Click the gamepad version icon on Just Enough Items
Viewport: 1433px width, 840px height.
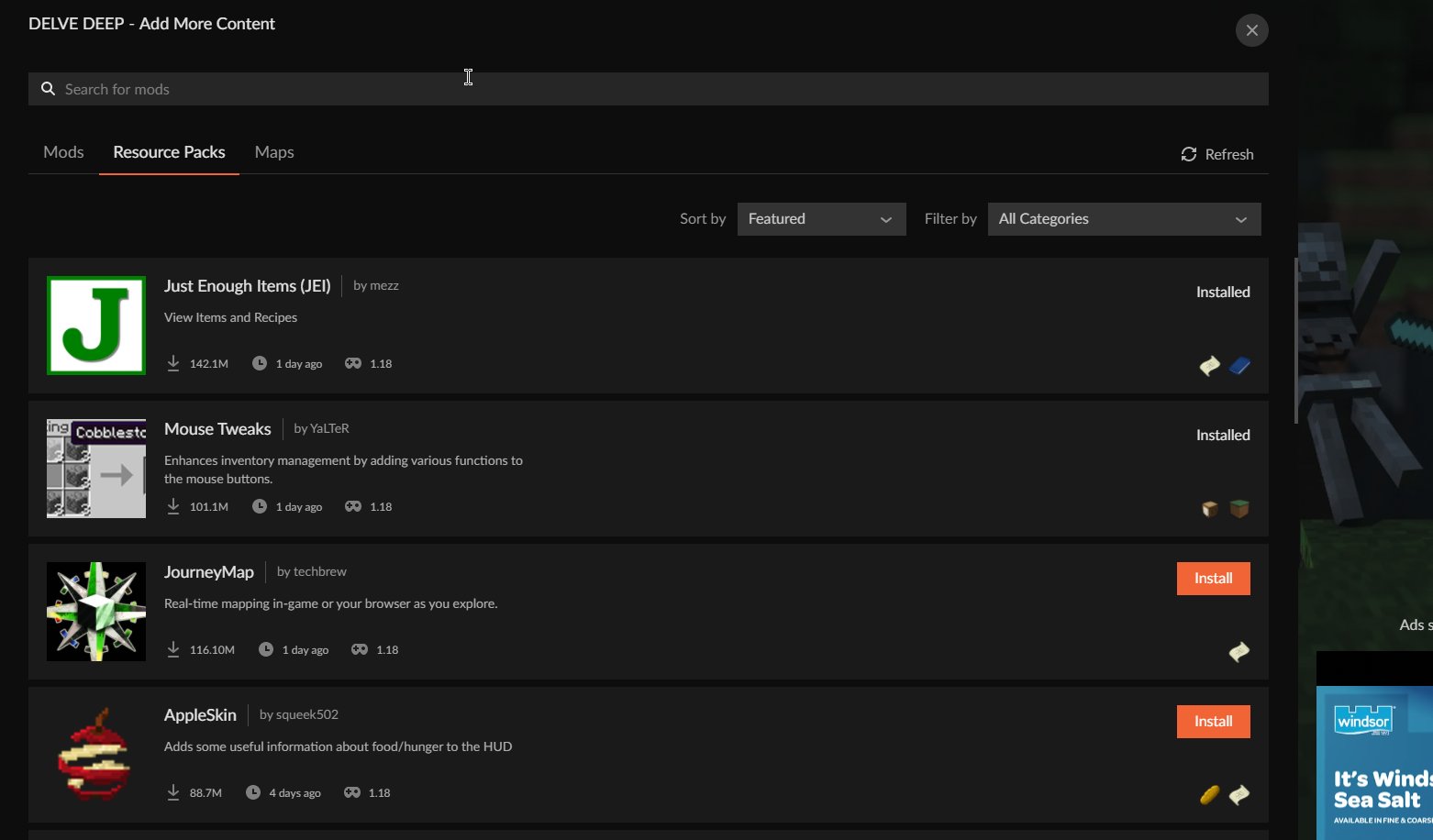353,363
